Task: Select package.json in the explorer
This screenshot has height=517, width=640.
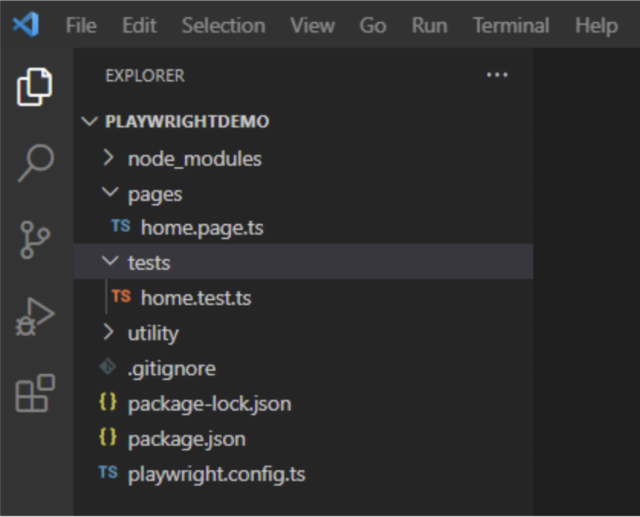Action: tap(186, 439)
